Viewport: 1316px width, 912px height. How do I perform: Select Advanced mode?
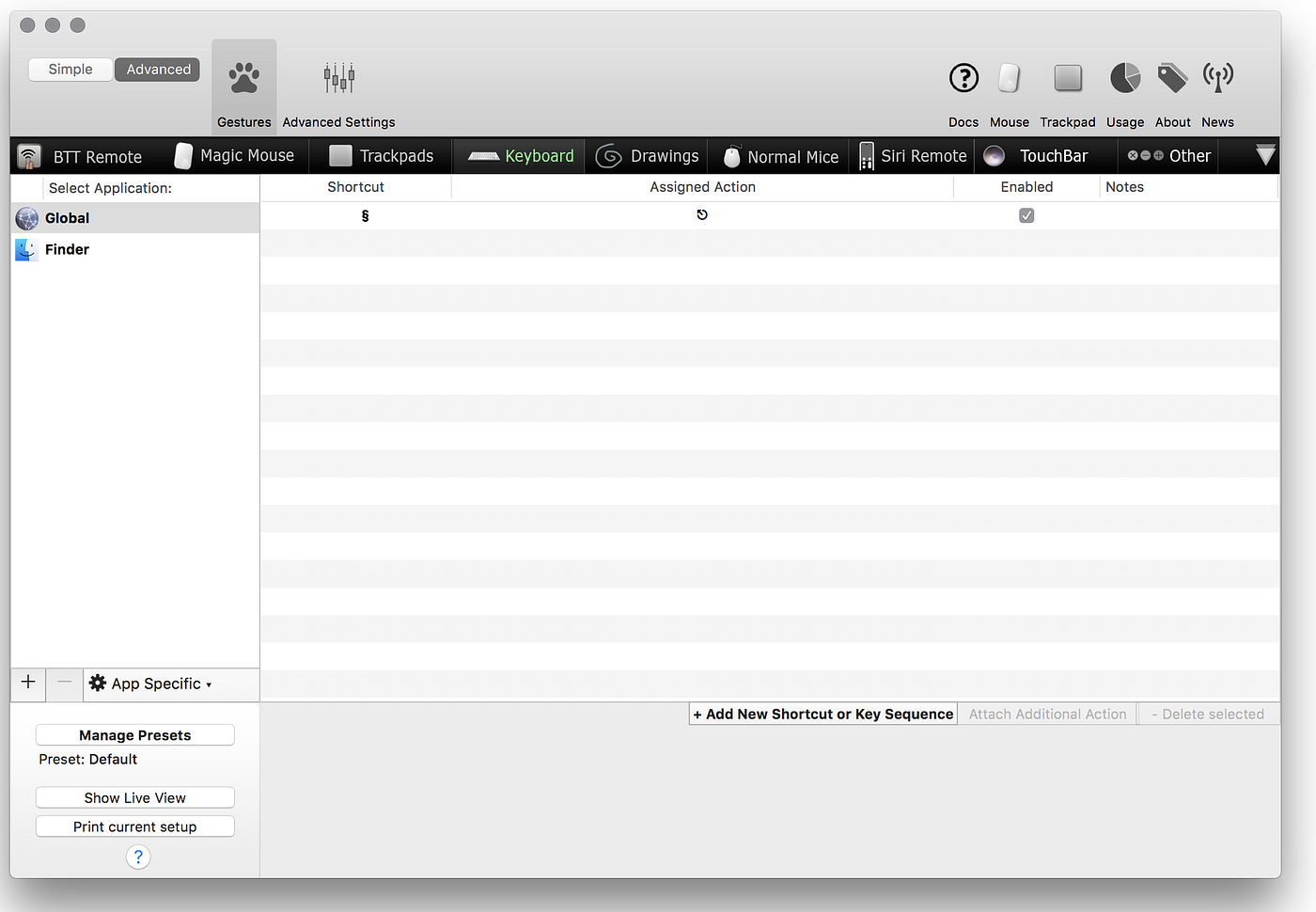coord(158,70)
